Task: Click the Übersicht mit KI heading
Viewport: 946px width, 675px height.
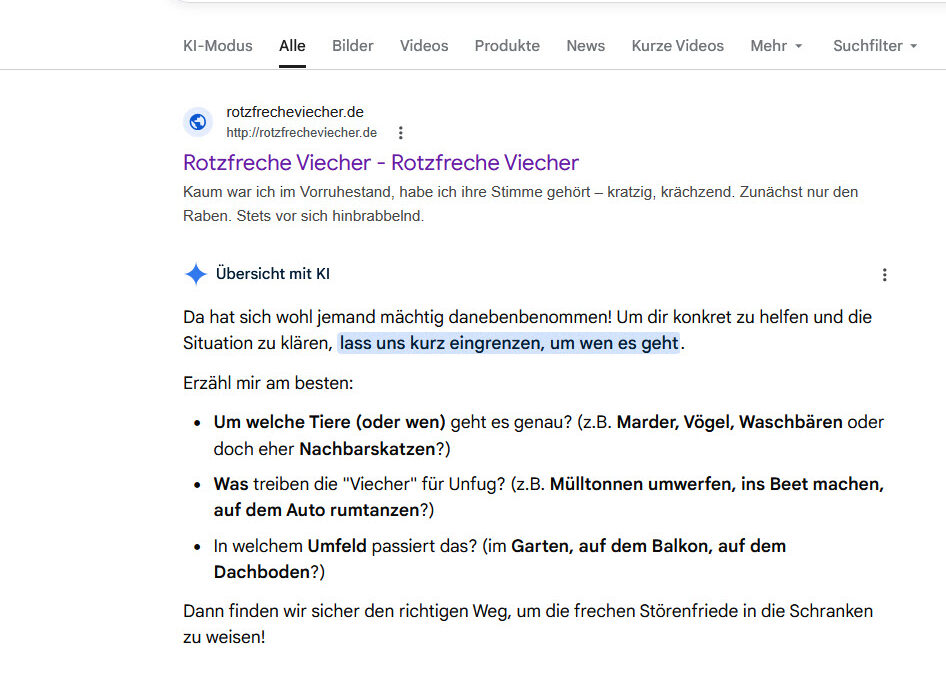Action: 273,274
